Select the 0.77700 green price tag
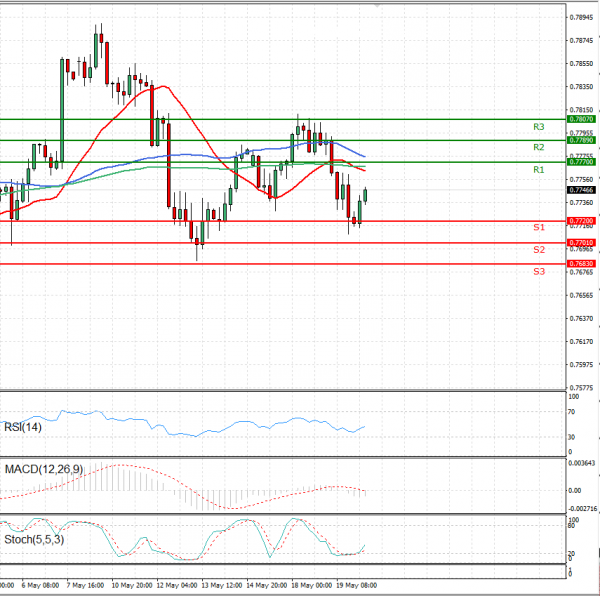 [x=581, y=162]
